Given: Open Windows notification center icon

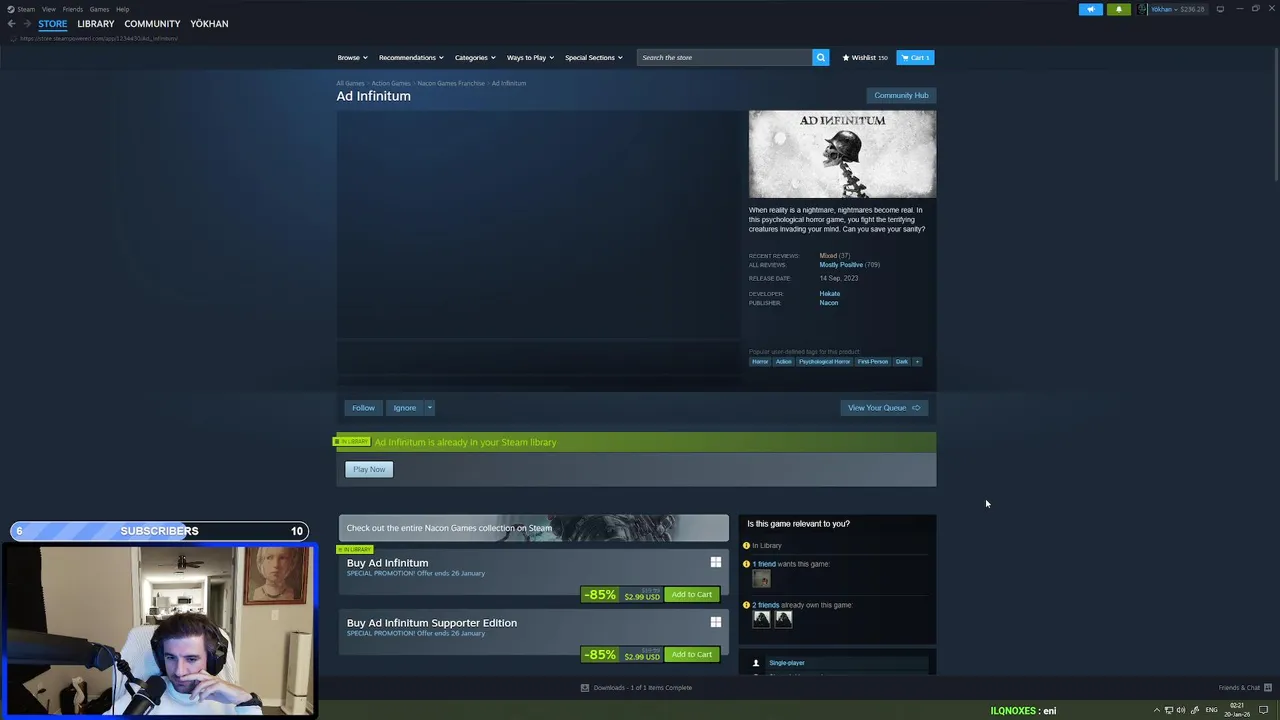Looking at the screenshot, I should (1264, 710).
